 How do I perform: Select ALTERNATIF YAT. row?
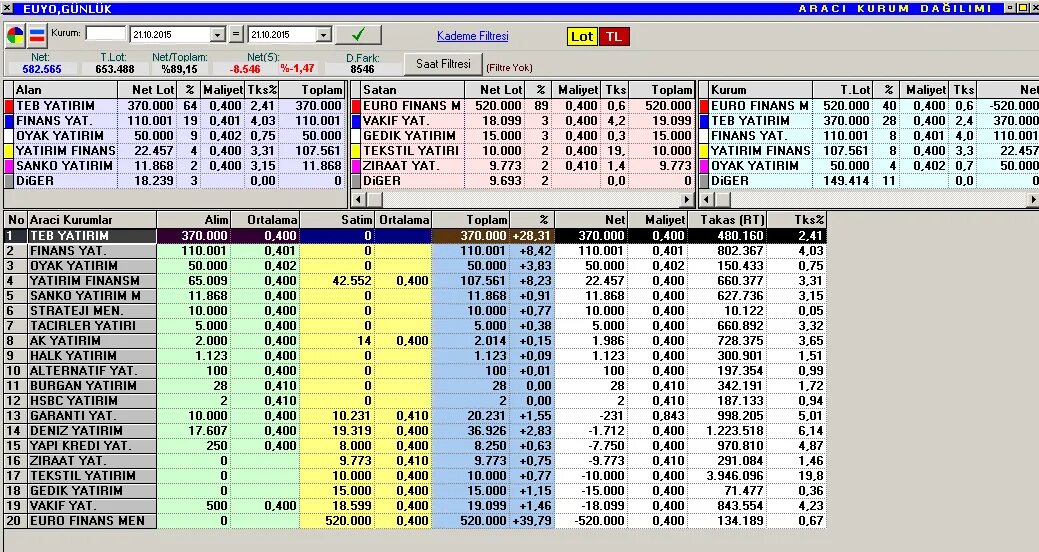point(415,371)
